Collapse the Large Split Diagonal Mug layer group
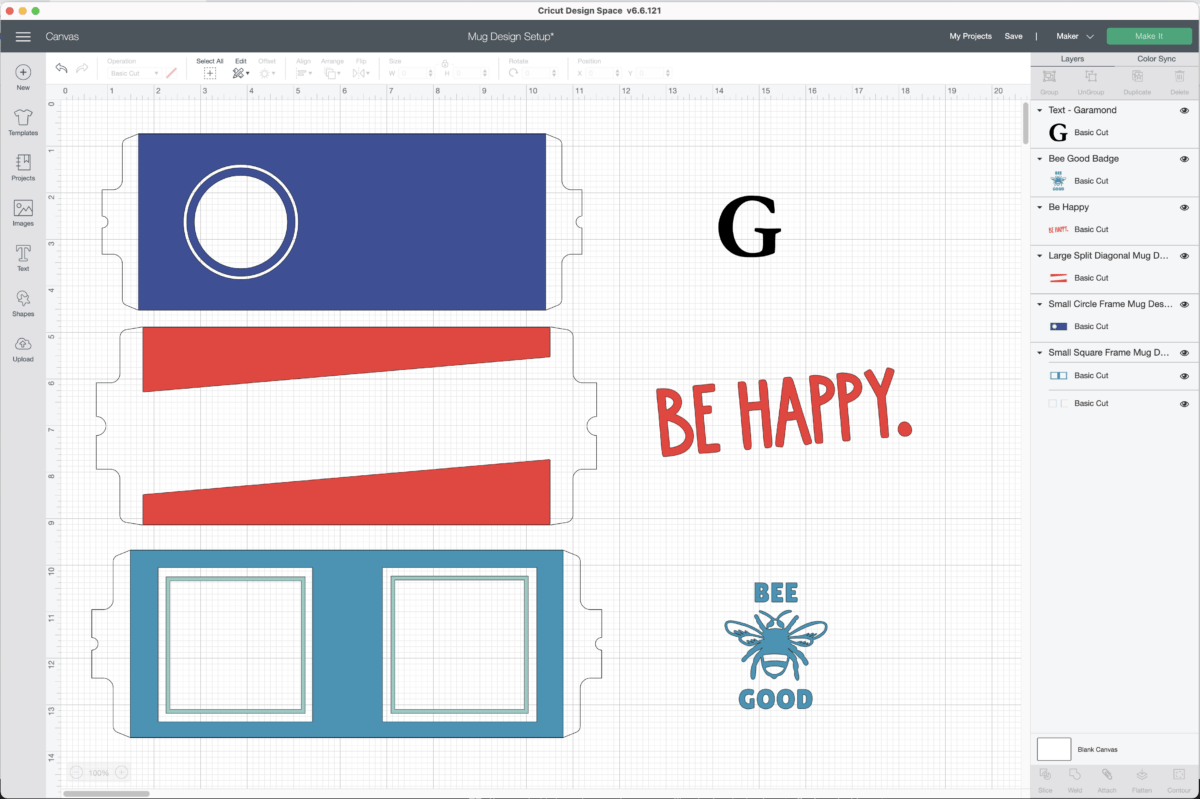This screenshot has width=1200, height=799. click(x=1040, y=256)
